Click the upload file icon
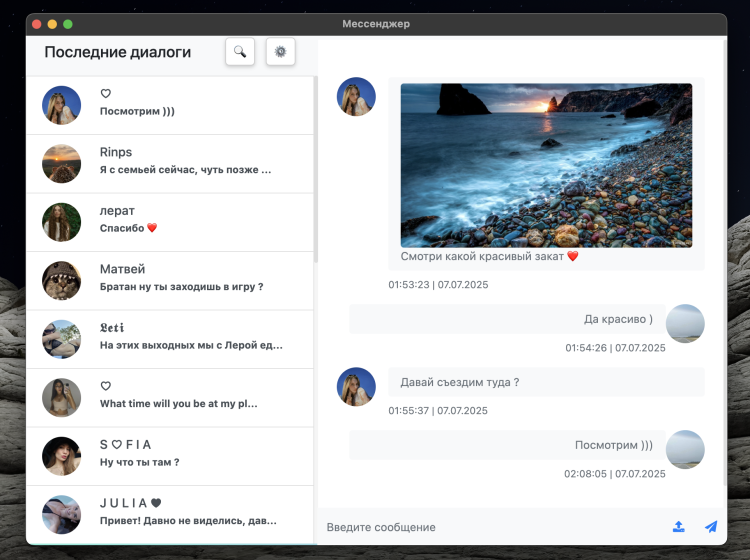Screen dimensions: 750x560 679,527
